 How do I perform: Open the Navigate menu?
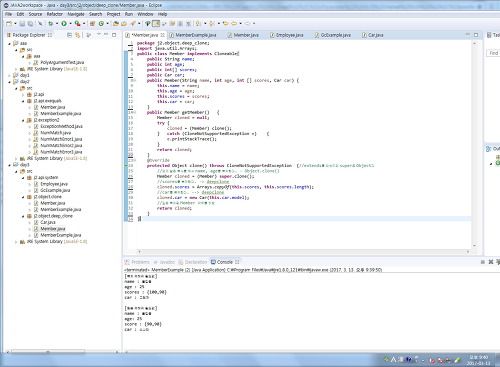[76, 14]
